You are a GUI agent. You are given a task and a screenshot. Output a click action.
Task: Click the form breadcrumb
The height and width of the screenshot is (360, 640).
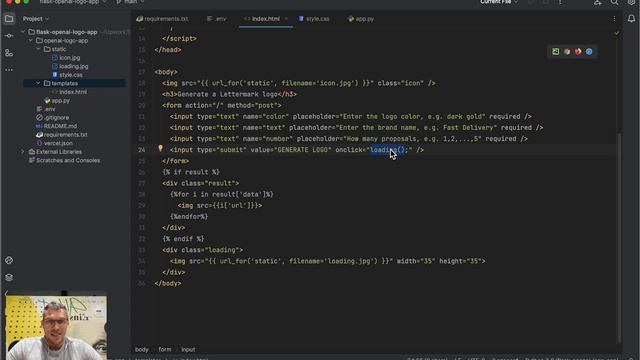165,349
